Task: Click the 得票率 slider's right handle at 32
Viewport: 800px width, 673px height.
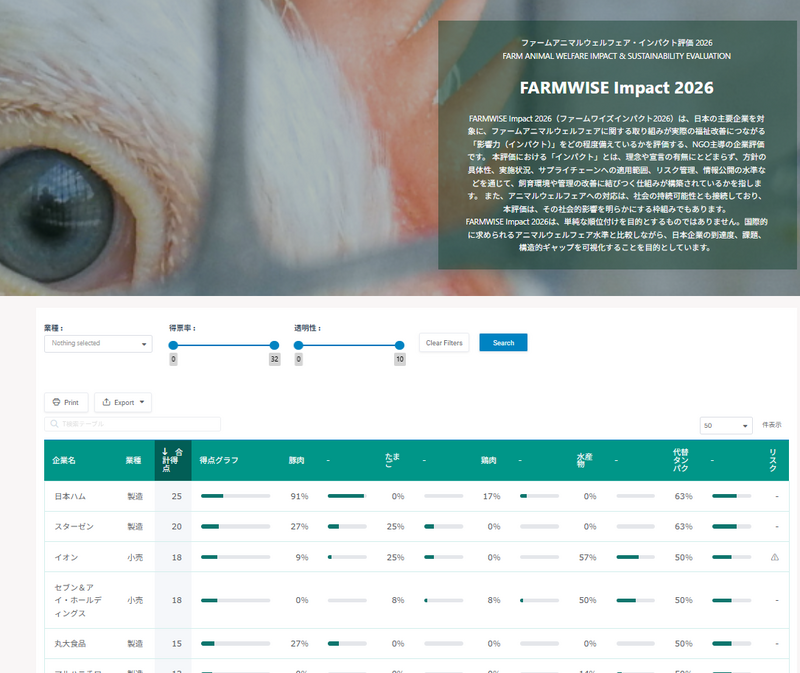Action: (x=275, y=345)
